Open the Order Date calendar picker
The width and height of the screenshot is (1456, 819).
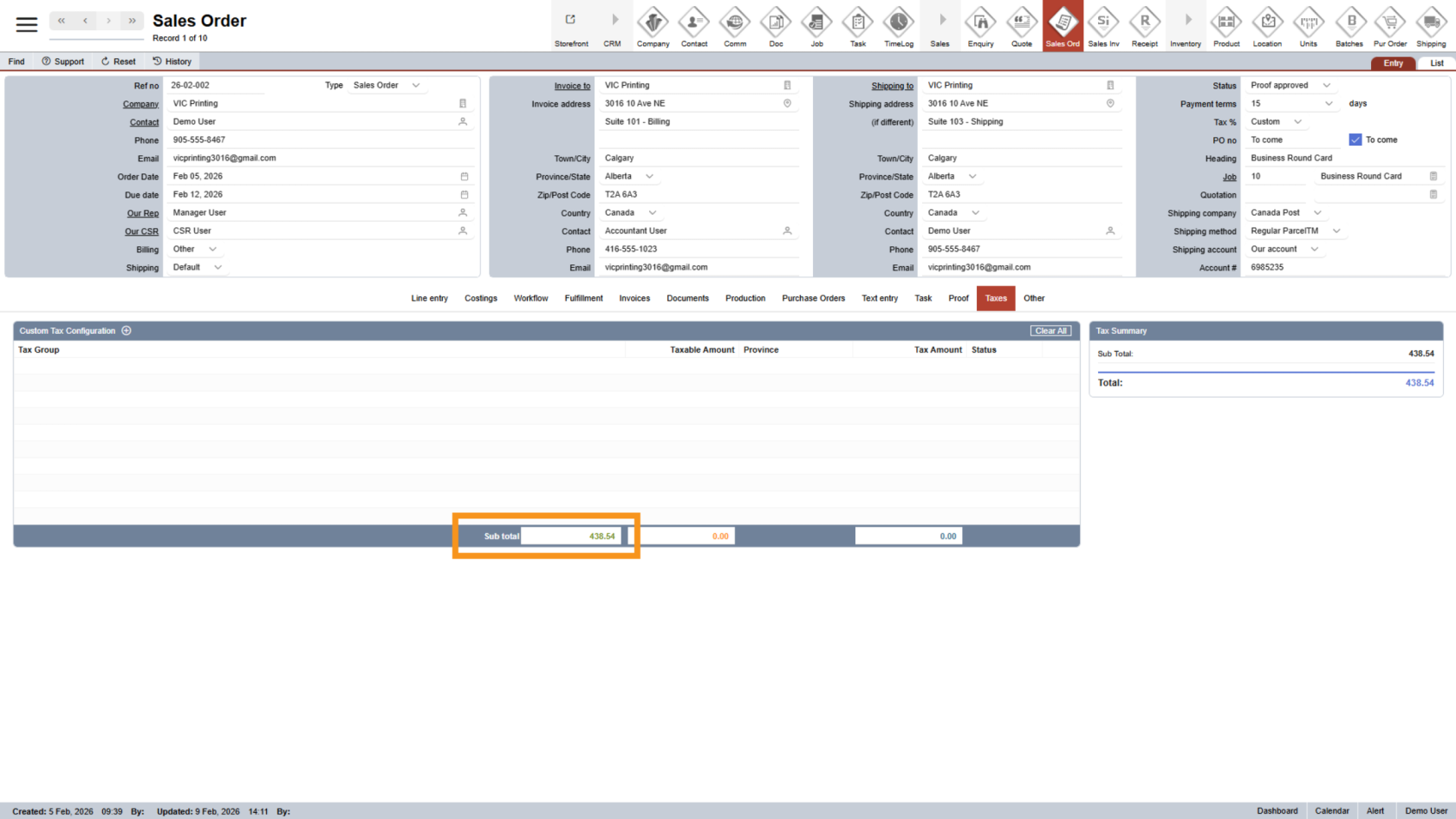[x=464, y=177]
